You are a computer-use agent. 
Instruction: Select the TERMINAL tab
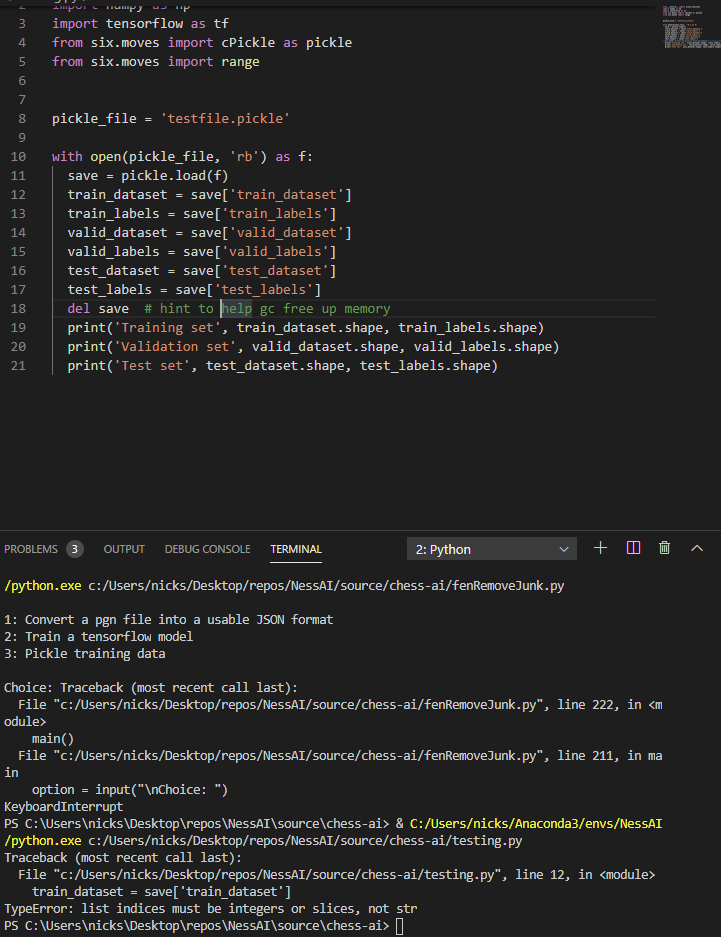pos(296,549)
